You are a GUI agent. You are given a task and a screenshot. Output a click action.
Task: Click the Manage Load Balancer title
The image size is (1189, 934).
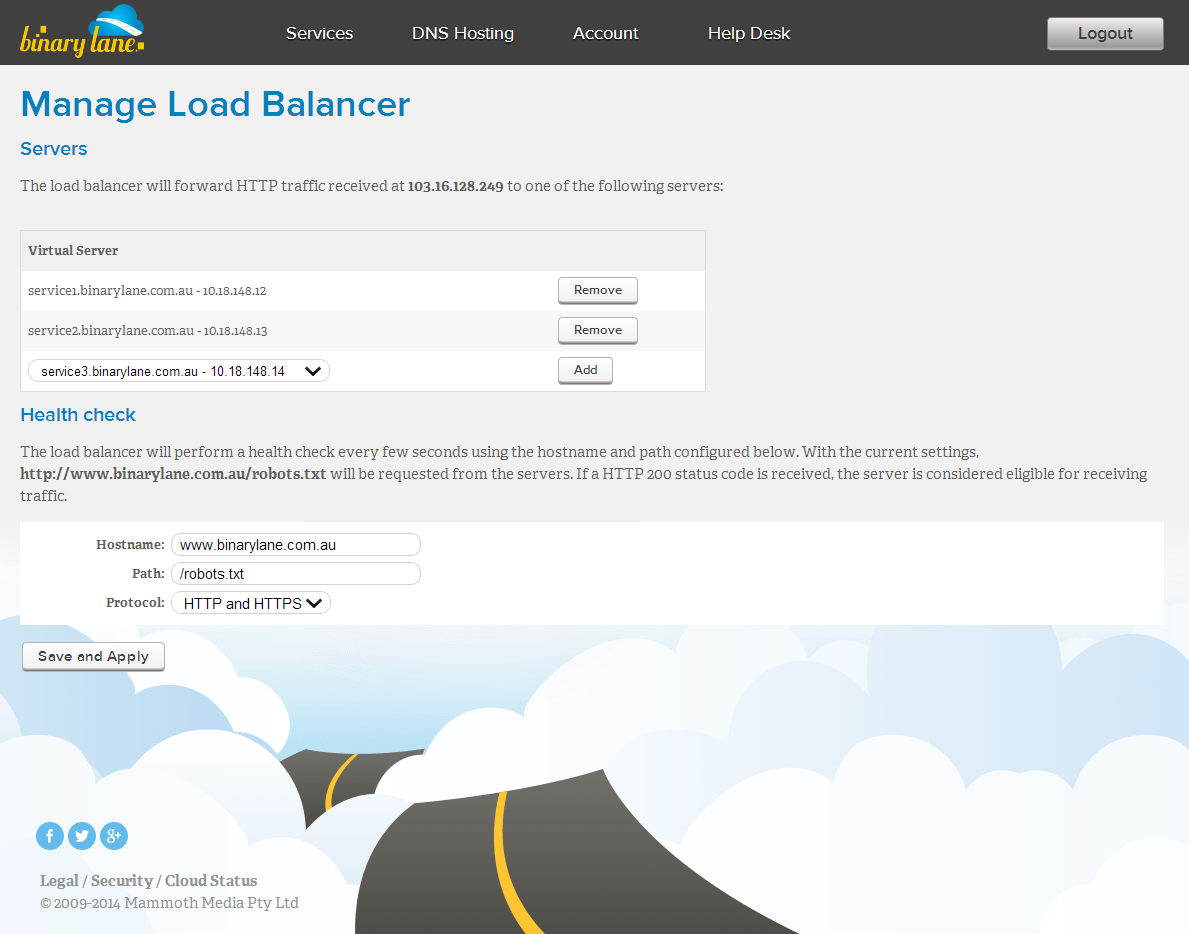(215, 104)
